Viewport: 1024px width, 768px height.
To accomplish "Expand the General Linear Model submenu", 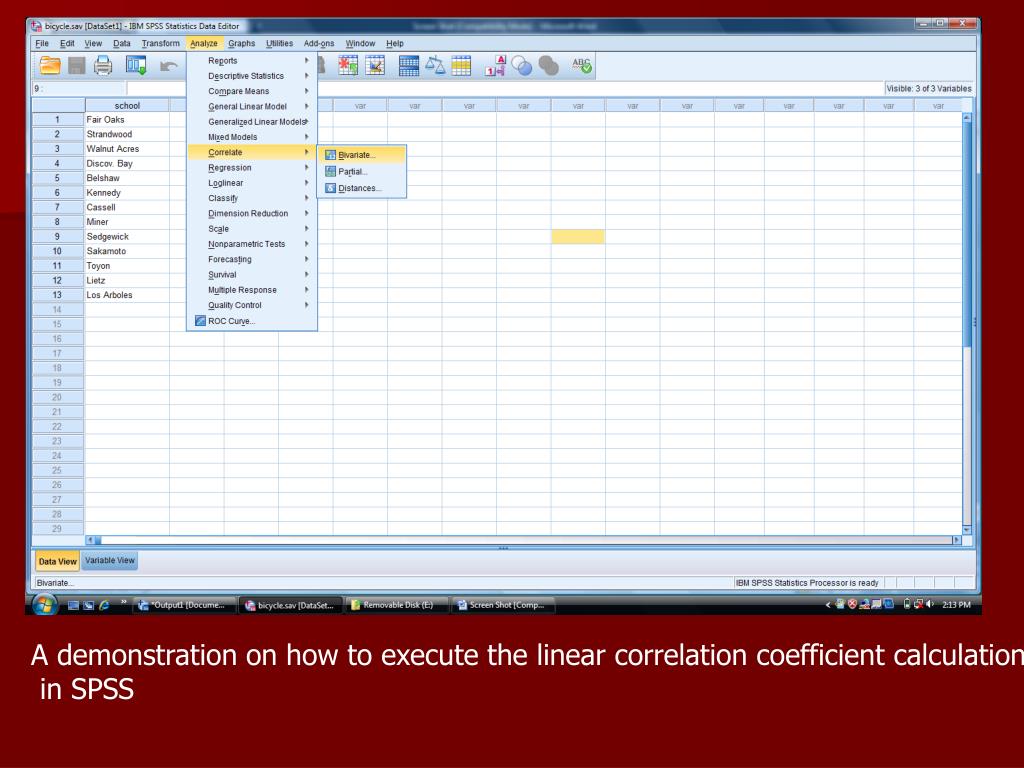I will point(251,106).
